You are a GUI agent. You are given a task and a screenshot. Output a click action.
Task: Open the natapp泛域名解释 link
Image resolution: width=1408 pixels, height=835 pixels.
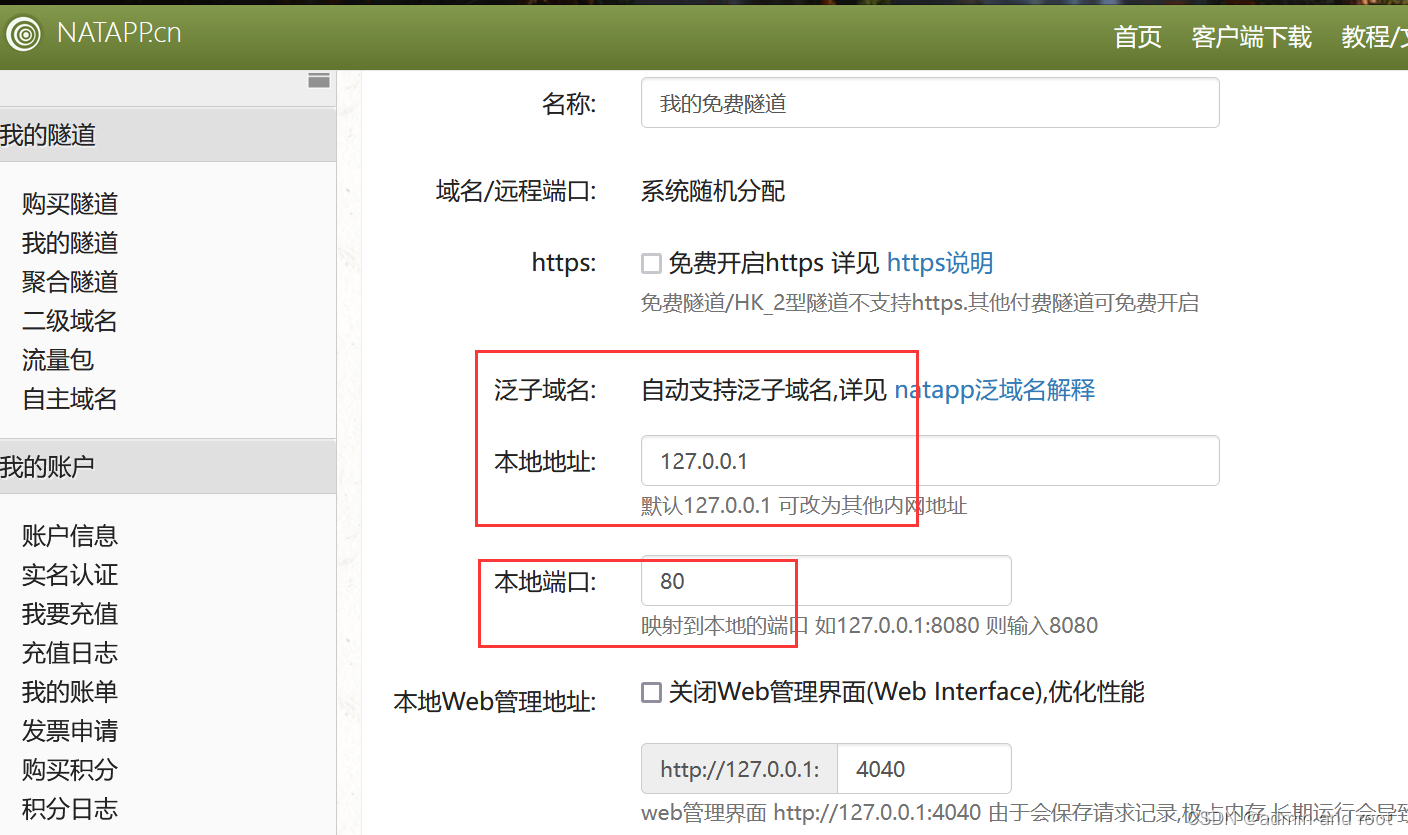click(x=996, y=390)
